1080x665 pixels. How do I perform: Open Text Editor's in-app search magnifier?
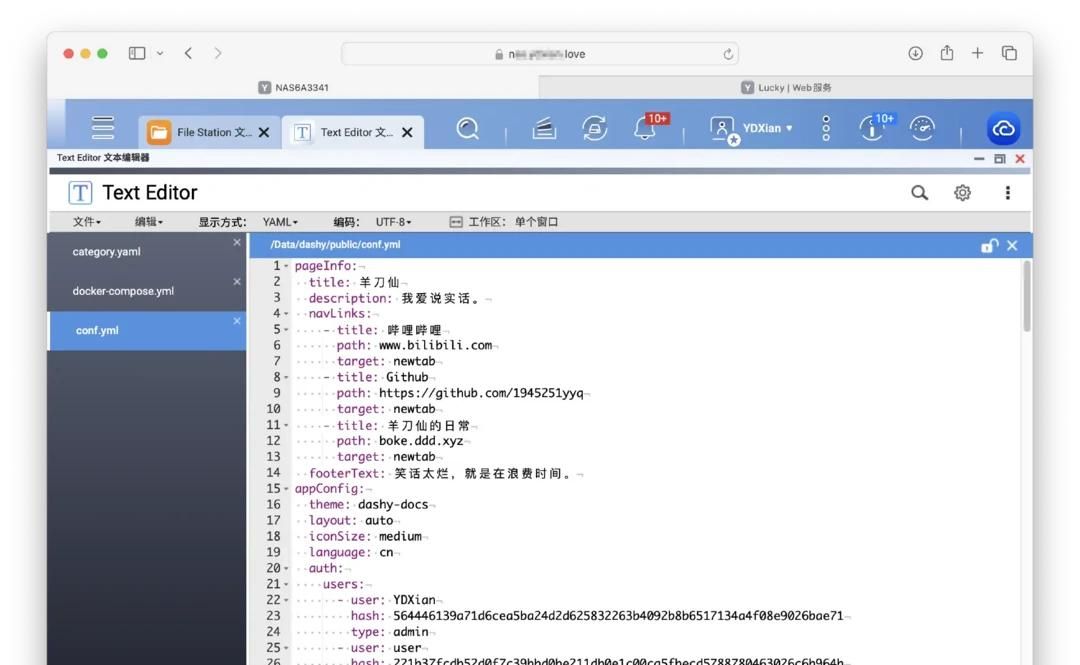click(x=919, y=192)
